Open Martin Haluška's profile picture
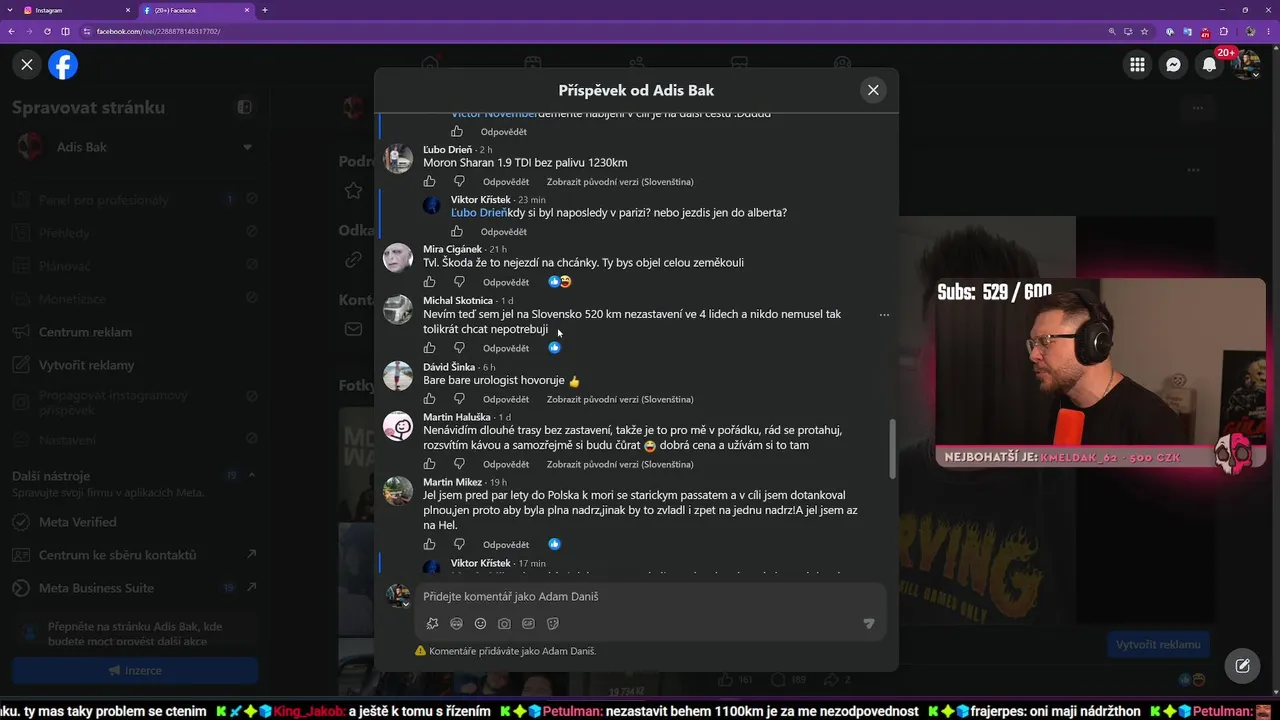 tap(398, 426)
